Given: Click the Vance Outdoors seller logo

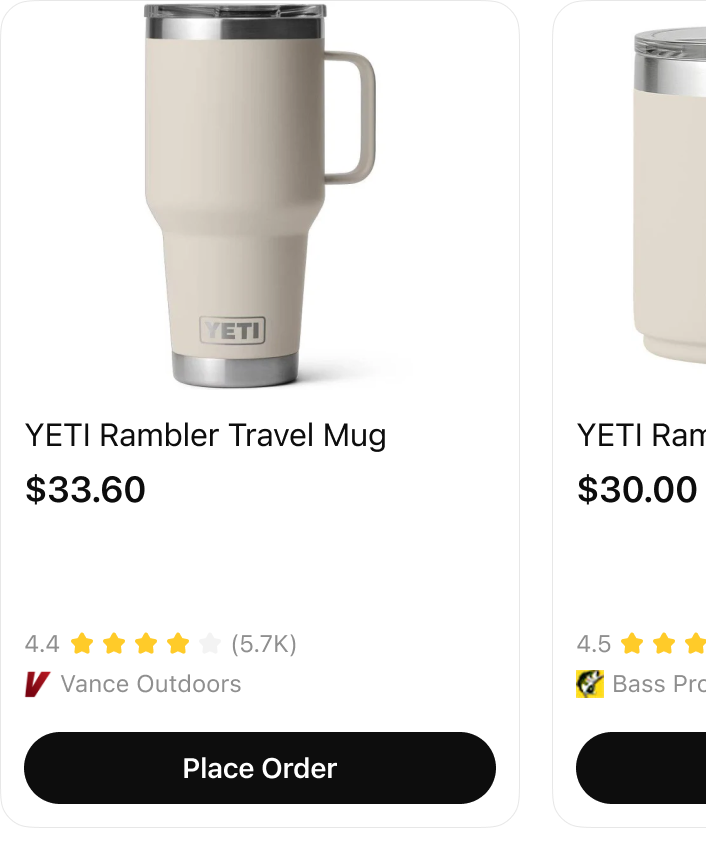Looking at the screenshot, I should click(x=36, y=684).
